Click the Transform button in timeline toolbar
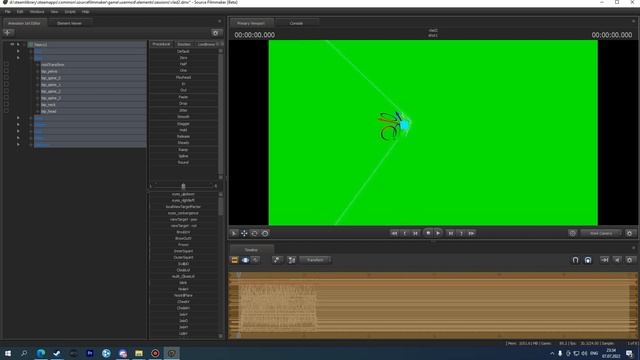640x360 pixels. (x=315, y=260)
